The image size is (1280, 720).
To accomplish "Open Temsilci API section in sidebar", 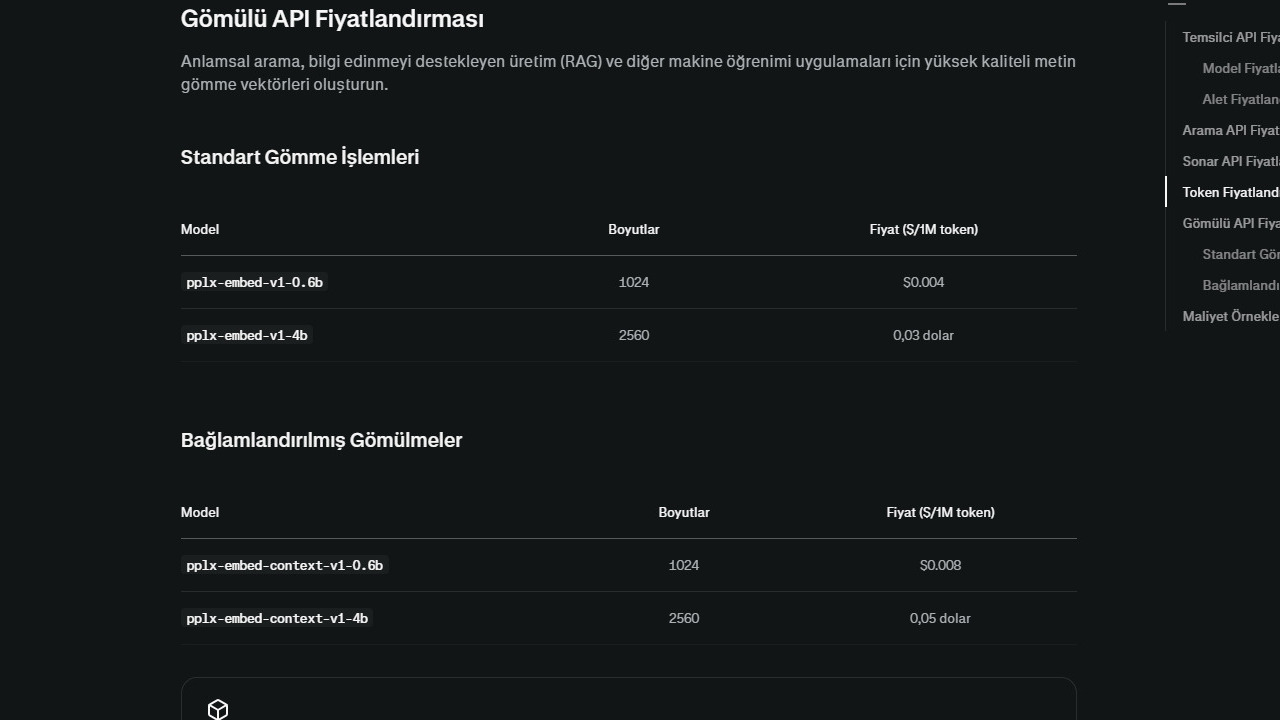I will pos(1231,37).
